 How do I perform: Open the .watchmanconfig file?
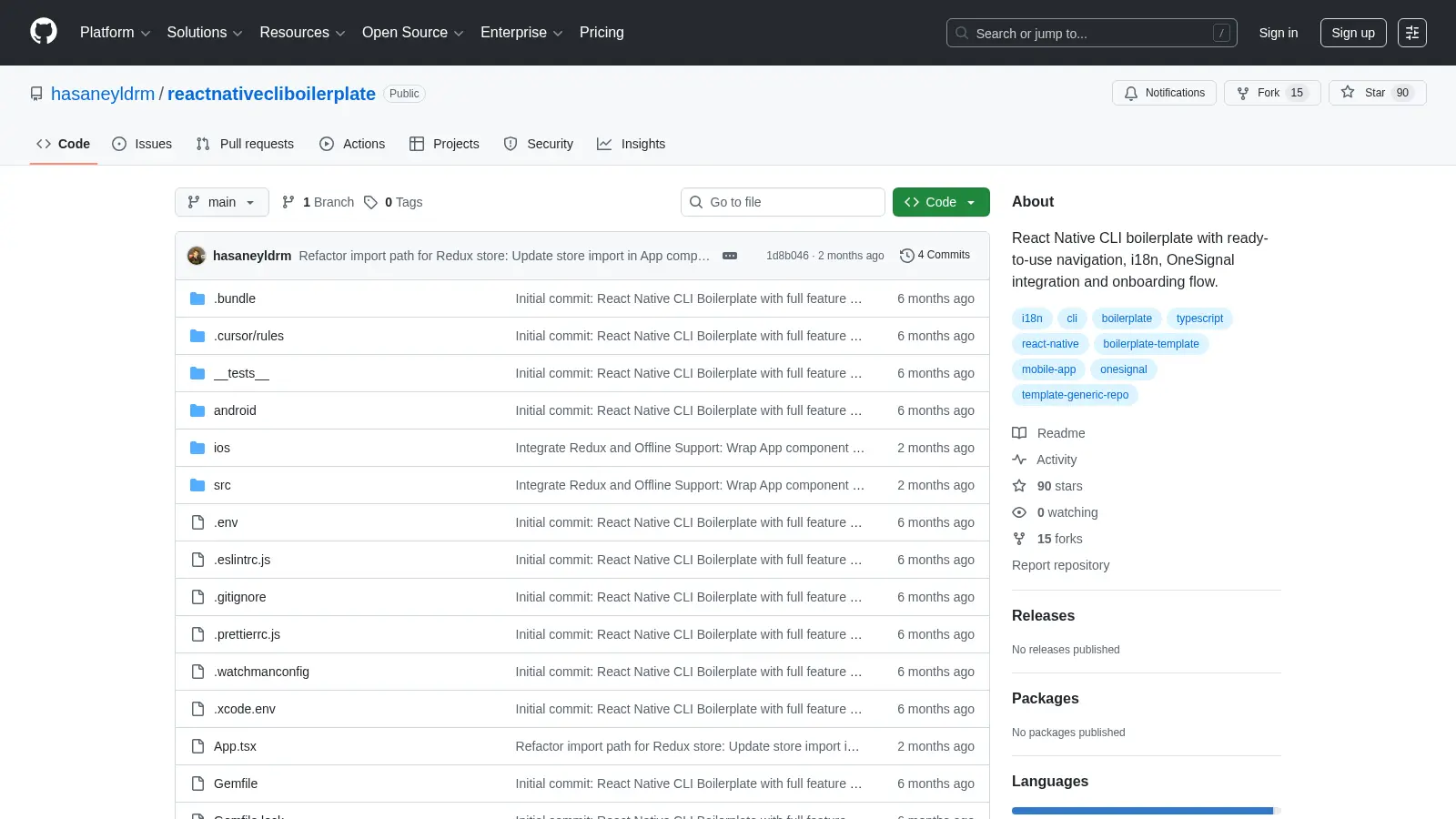tap(261, 672)
